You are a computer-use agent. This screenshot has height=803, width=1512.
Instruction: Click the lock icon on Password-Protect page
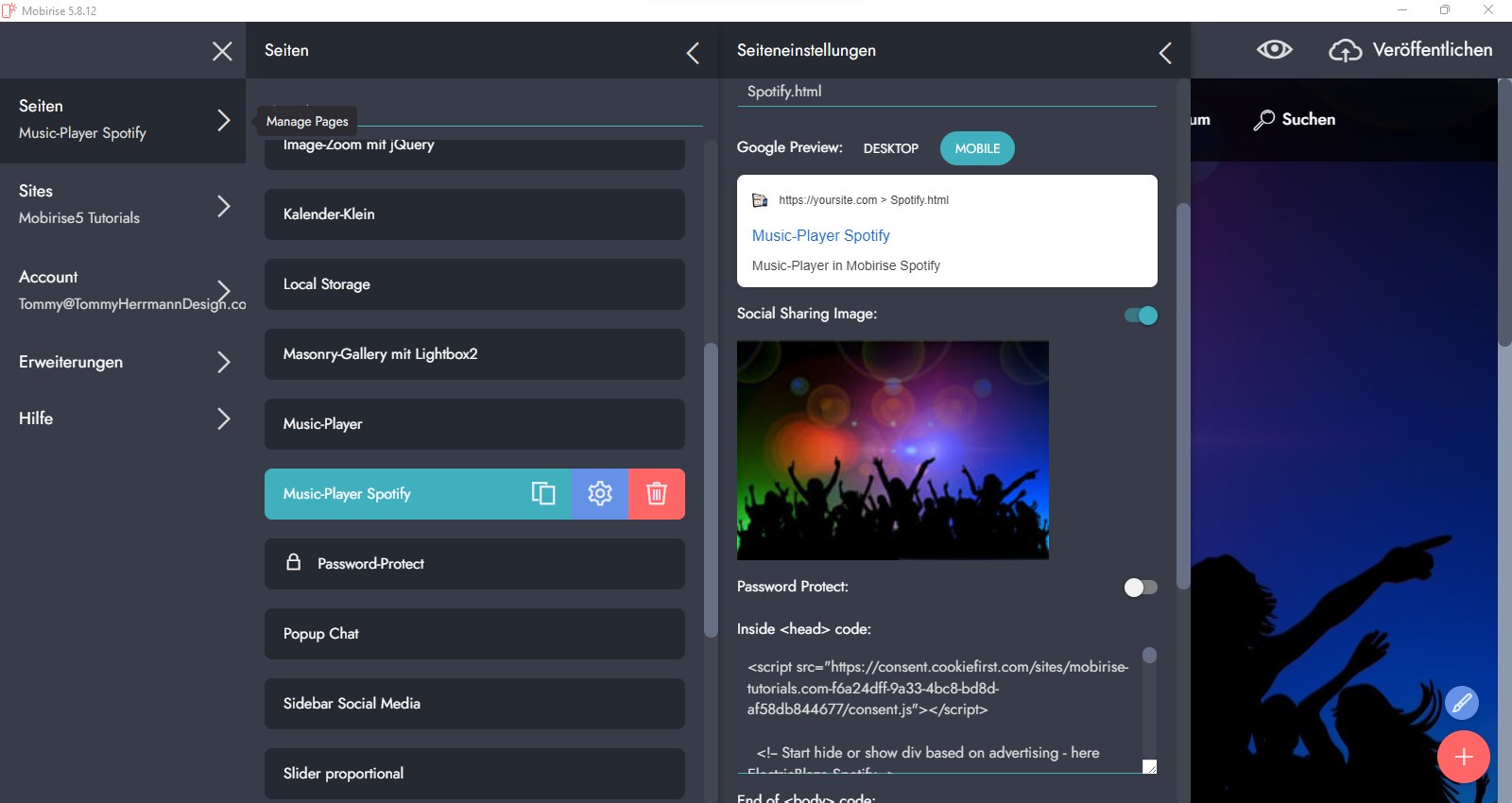coord(294,562)
